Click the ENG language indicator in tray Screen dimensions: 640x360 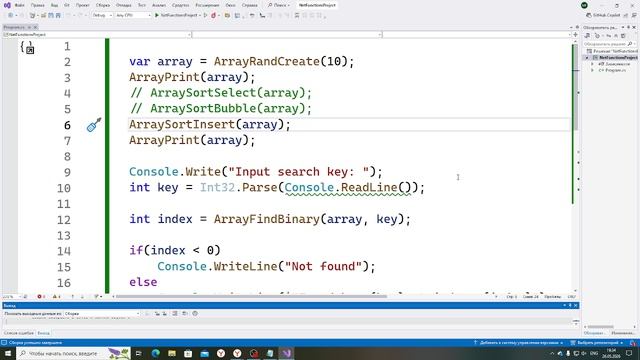click(x=594, y=353)
